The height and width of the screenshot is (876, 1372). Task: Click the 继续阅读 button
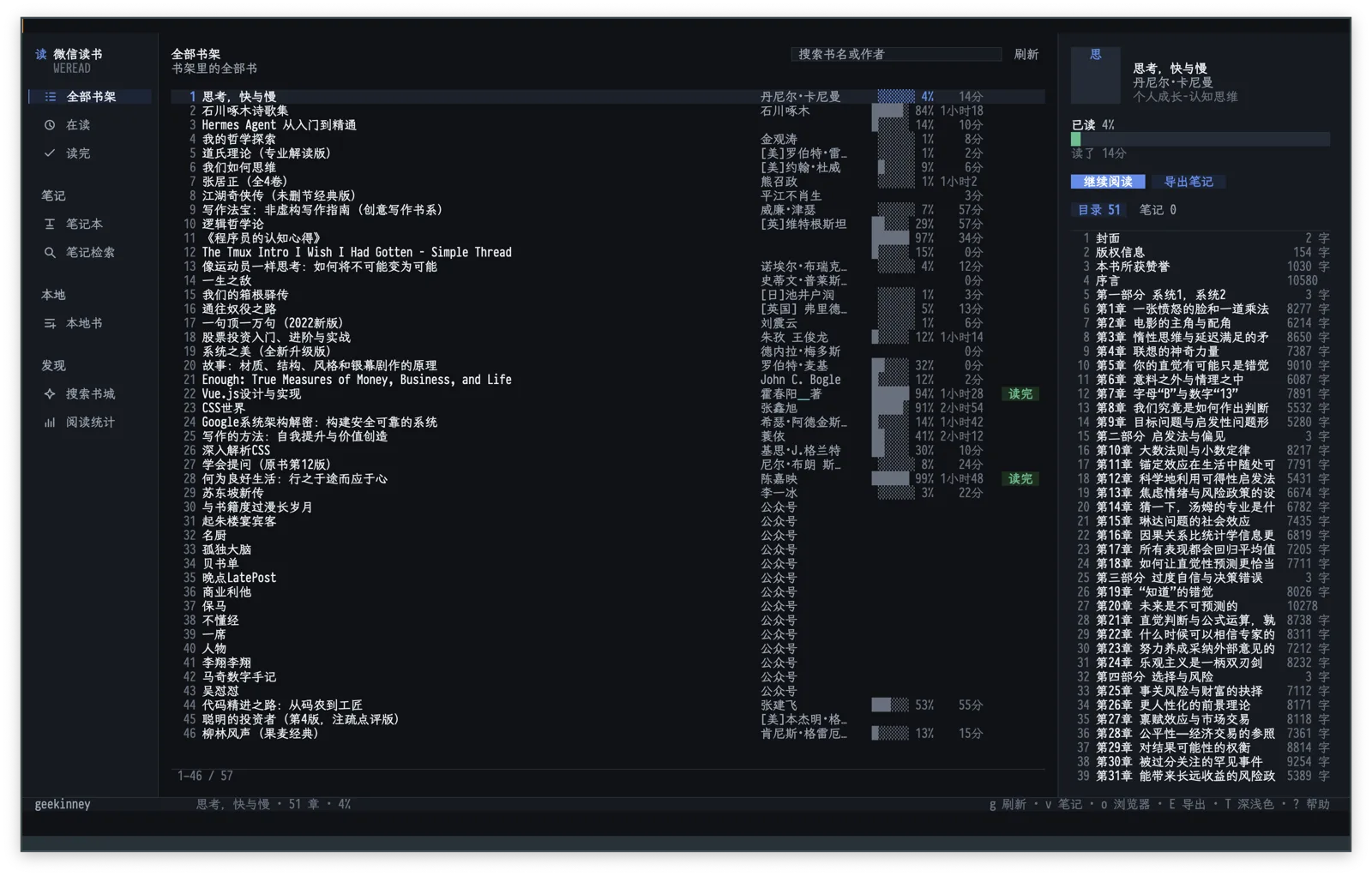(x=1108, y=182)
